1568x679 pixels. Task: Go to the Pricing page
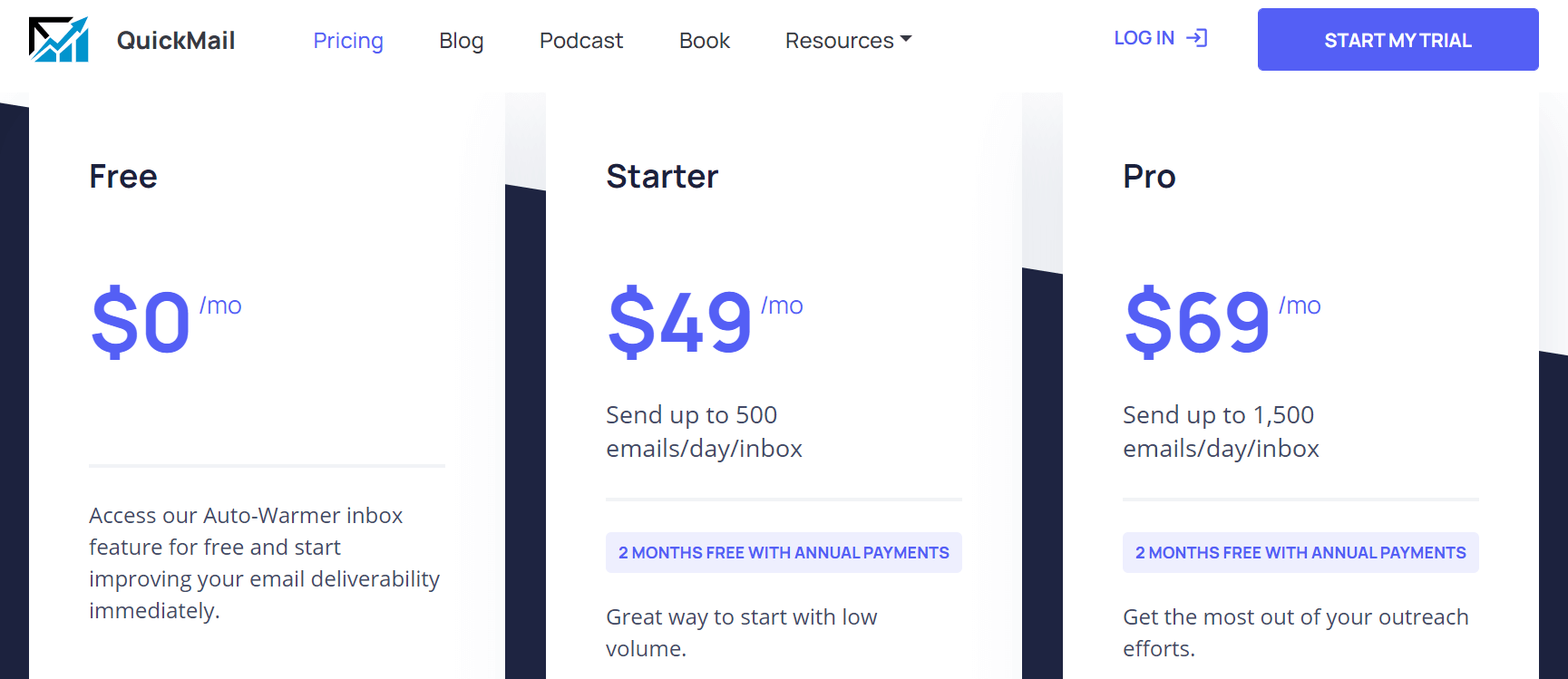click(348, 41)
